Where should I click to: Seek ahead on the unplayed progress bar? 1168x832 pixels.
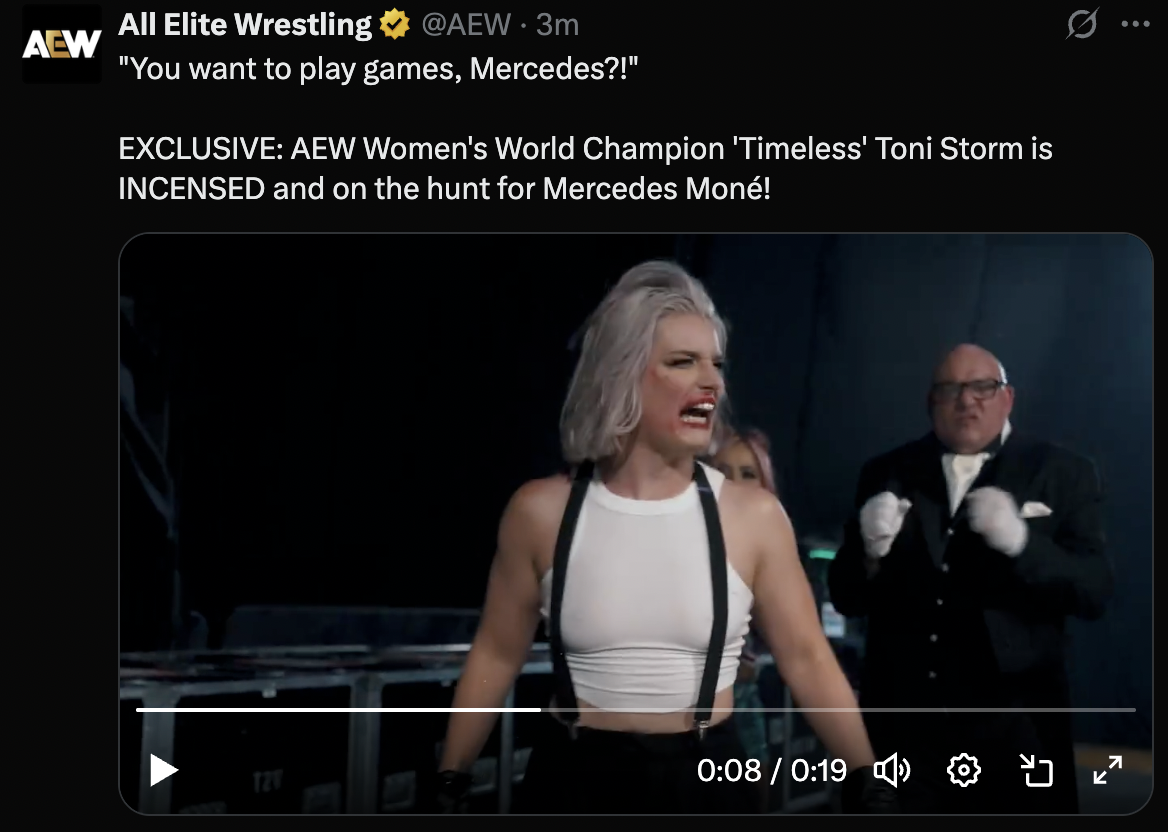coord(838,710)
